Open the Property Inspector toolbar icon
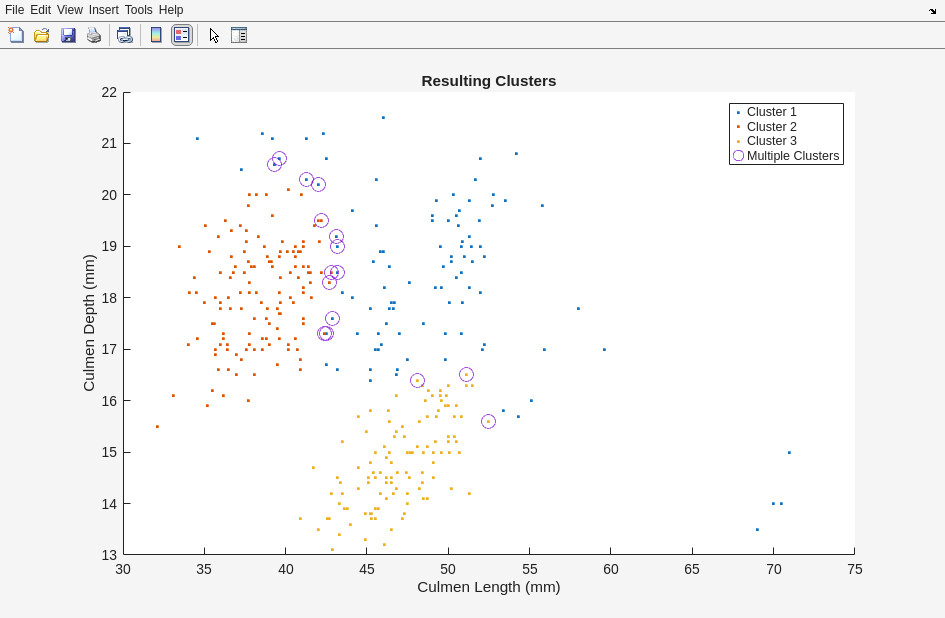The image size is (945, 618). [x=238, y=35]
